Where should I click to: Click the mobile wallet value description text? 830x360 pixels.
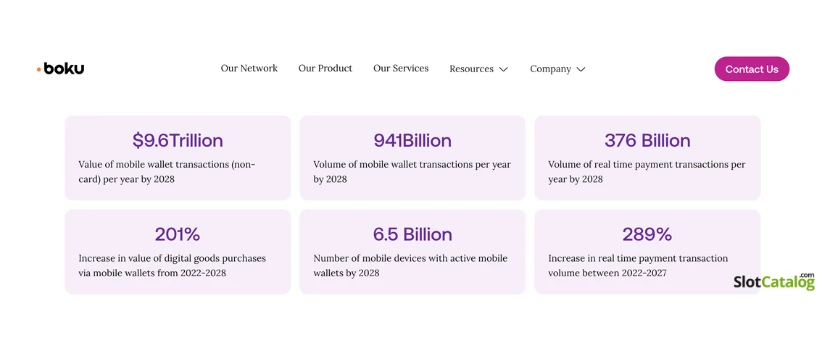pyautogui.click(x=167, y=172)
